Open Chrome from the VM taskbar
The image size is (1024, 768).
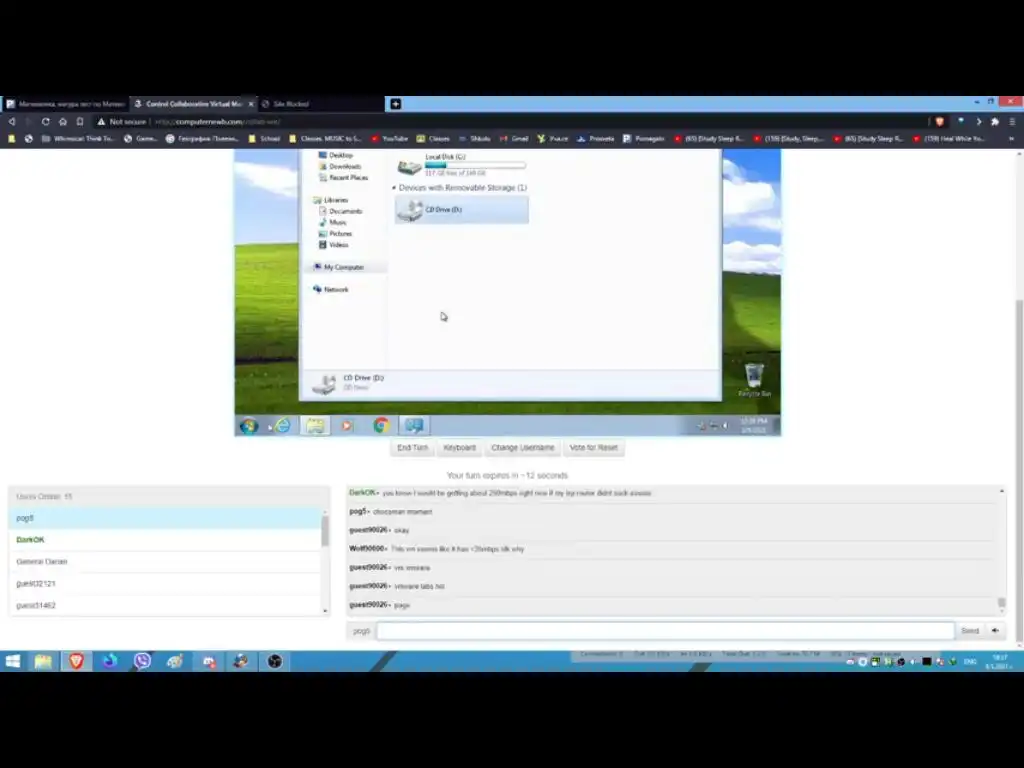click(381, 426)
